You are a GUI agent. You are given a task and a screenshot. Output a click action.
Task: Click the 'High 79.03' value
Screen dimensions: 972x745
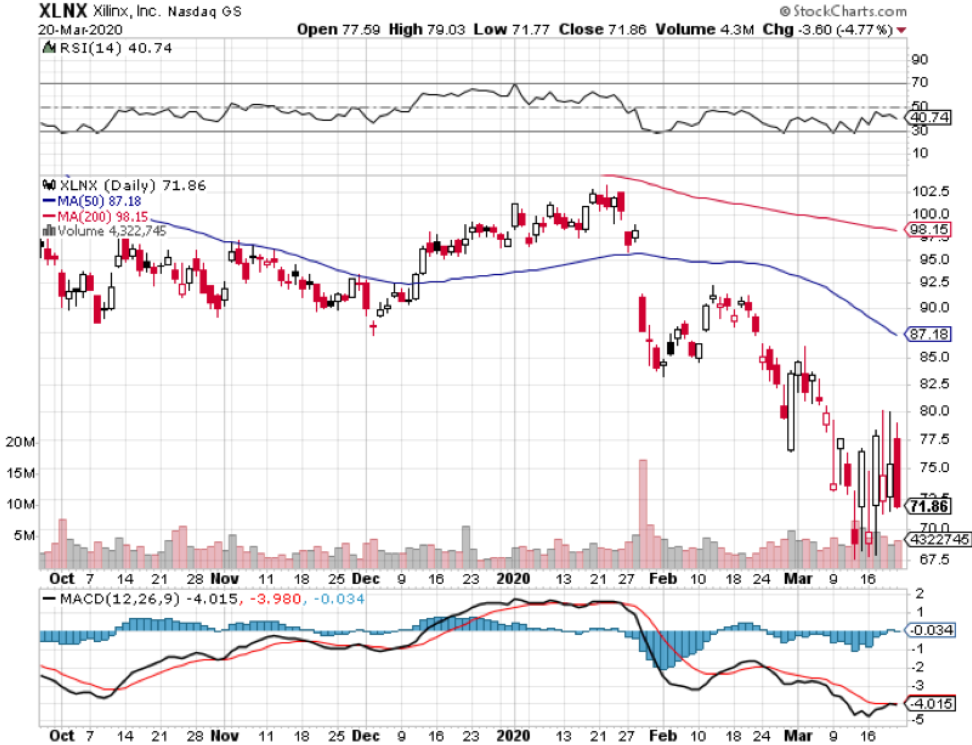point(426,29)
